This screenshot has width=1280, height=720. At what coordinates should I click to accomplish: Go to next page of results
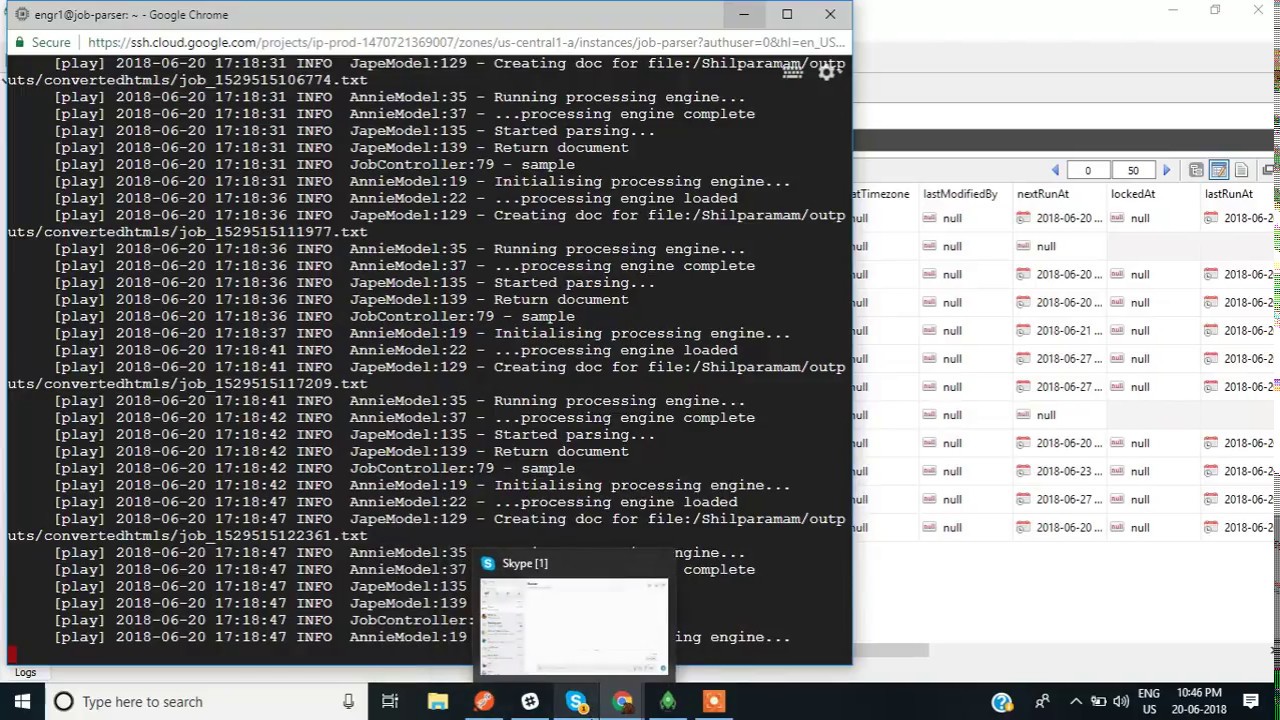(1166, 171)
